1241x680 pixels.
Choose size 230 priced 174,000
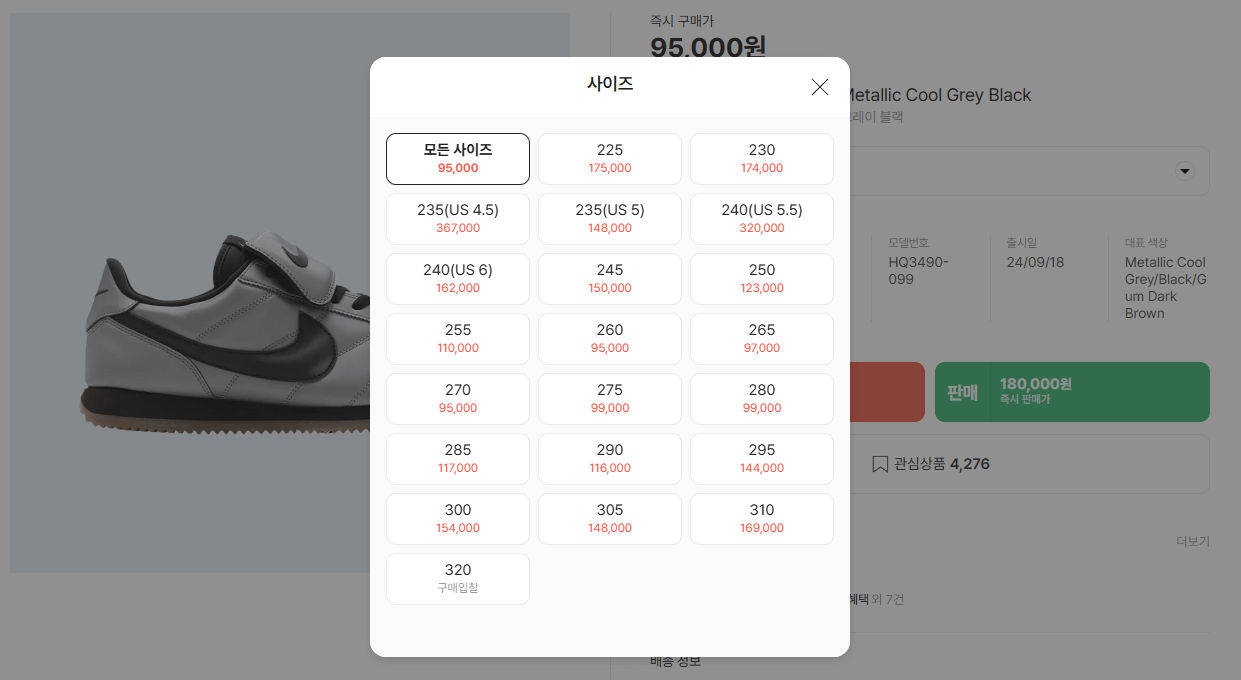pyautogui.click(x=762, y=159)
